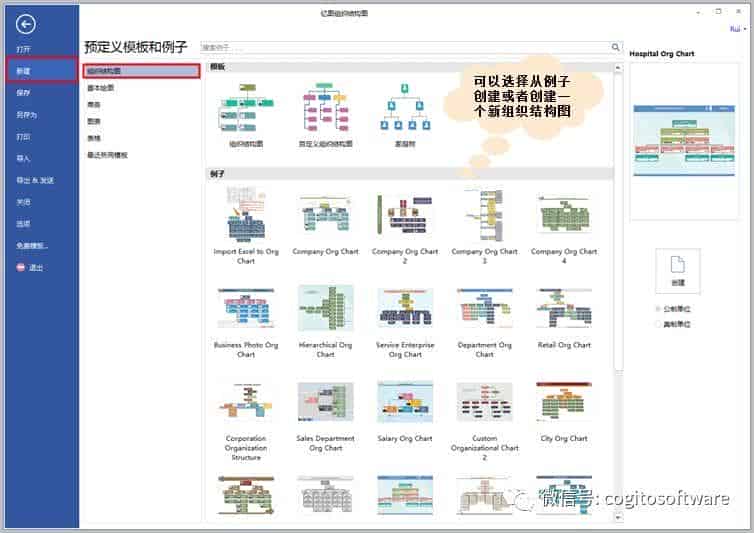Select the 美制单位 radio button
Image resolution: width=754 pixels, height=533 pixels.
pyautogui.click(x=657, y=324)
